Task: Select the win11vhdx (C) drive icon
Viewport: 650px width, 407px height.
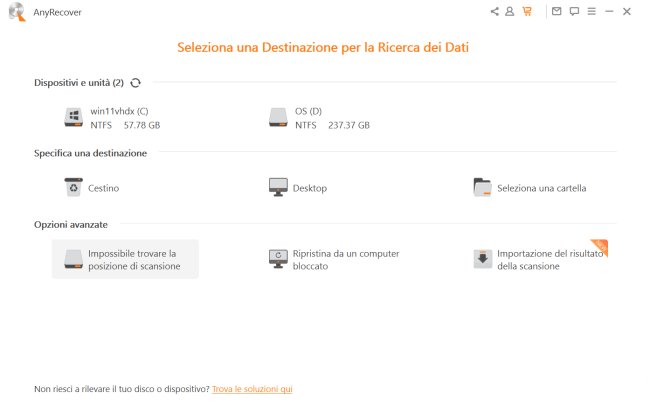Action: pos(73,117)
